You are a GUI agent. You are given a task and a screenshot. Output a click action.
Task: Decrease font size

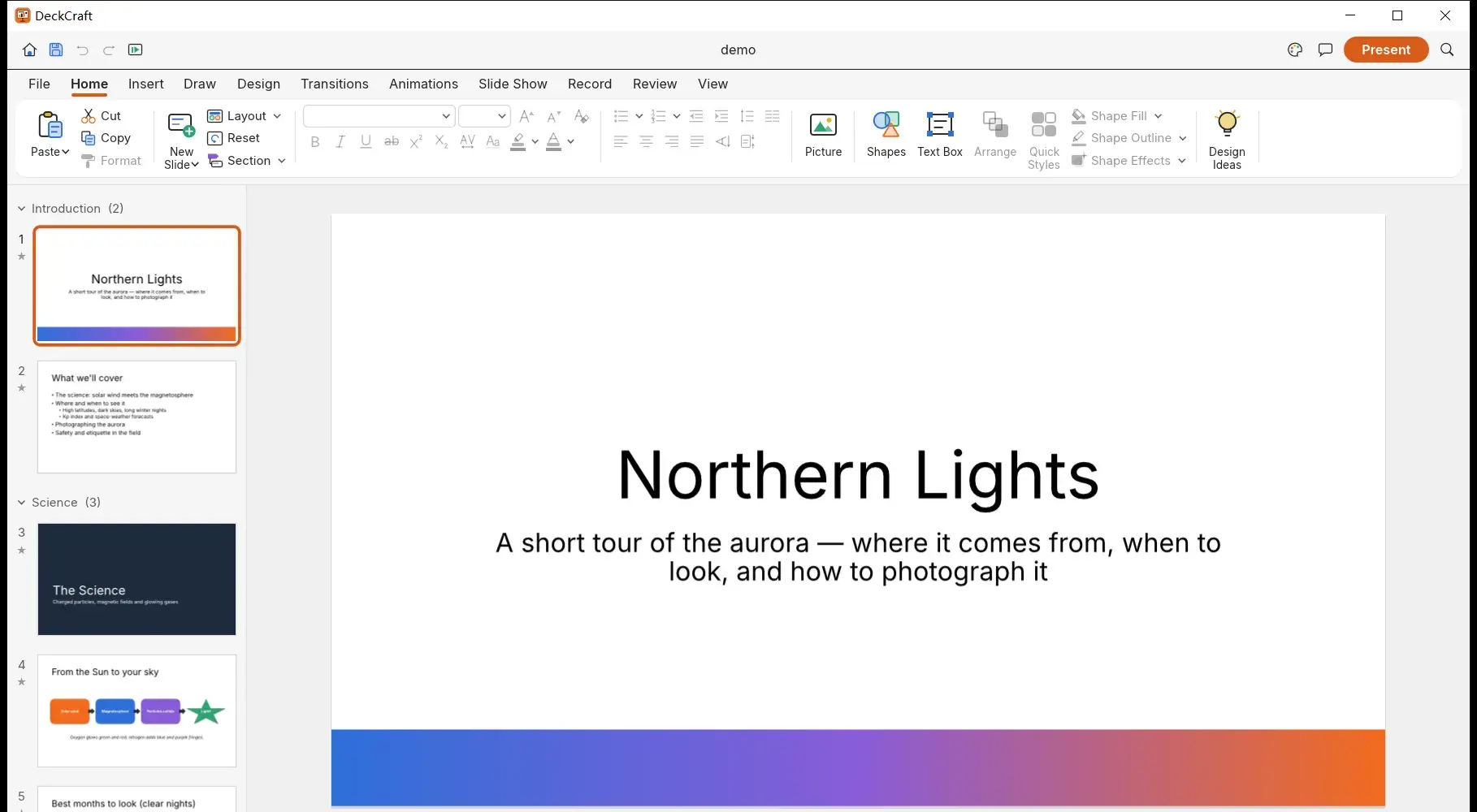[554, 116]
